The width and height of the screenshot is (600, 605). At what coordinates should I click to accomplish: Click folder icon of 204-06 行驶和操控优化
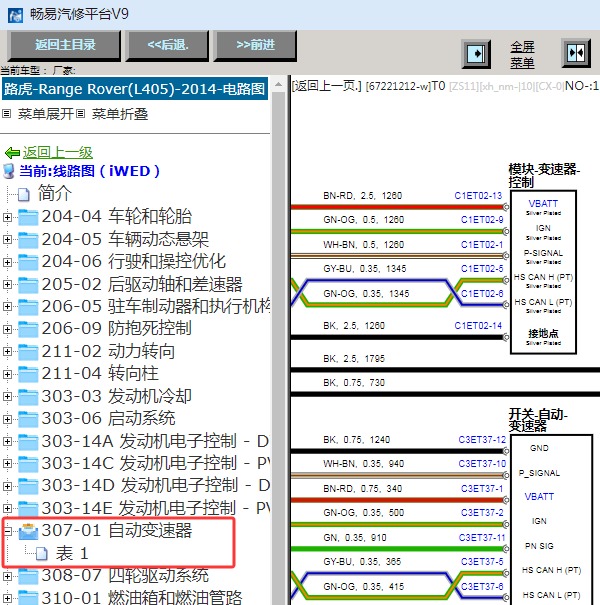[x=28, y=262]
